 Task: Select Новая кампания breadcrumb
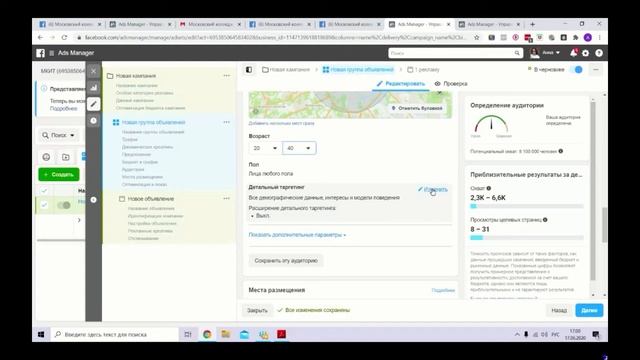point(286,70)
